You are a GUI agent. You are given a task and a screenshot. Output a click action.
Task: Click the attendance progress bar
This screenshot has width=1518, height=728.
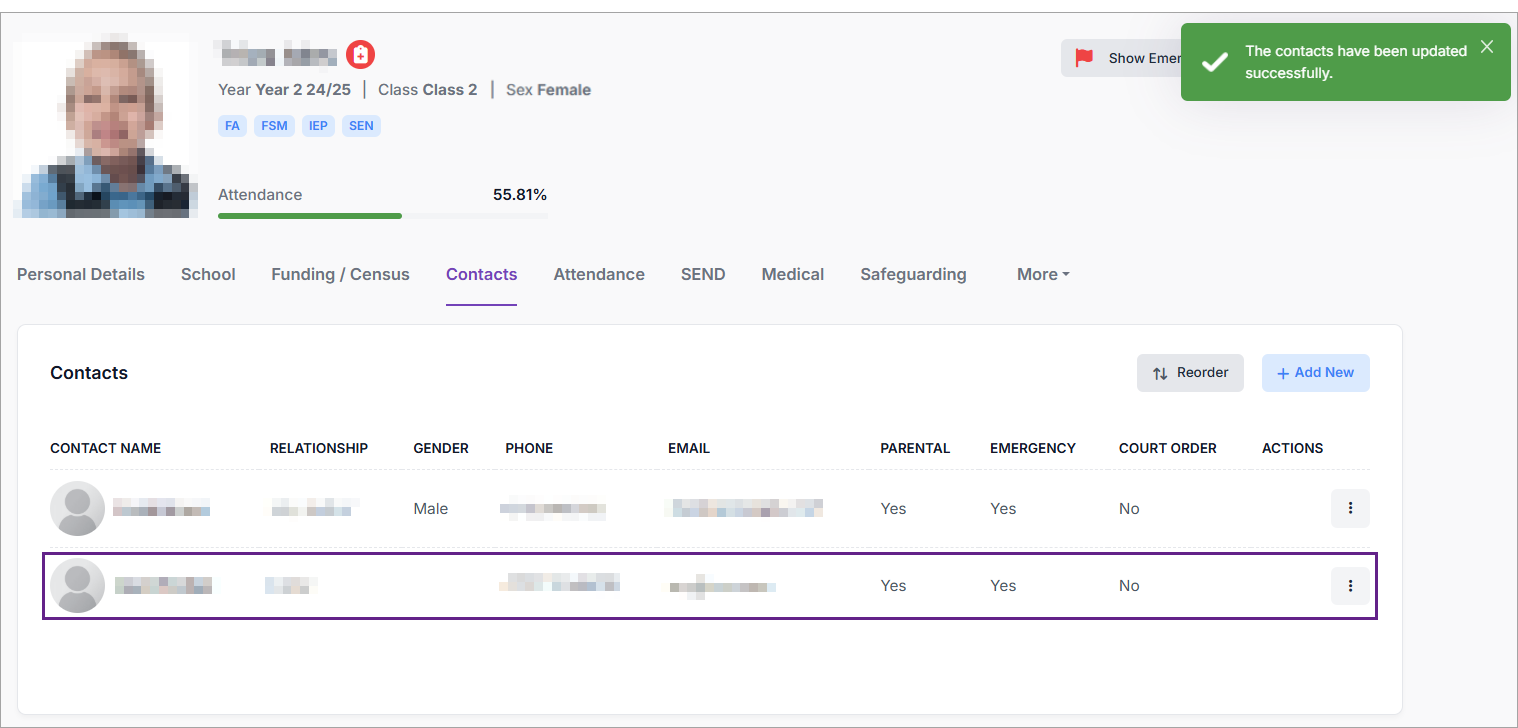pos(382,215)
